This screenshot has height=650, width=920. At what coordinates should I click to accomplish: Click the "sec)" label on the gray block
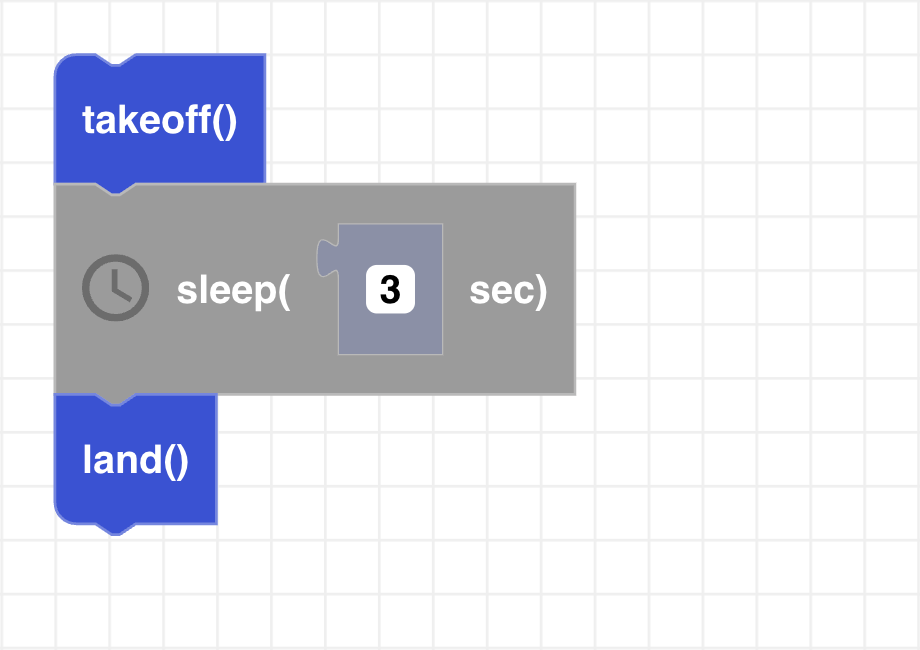(x=508, y=290)
